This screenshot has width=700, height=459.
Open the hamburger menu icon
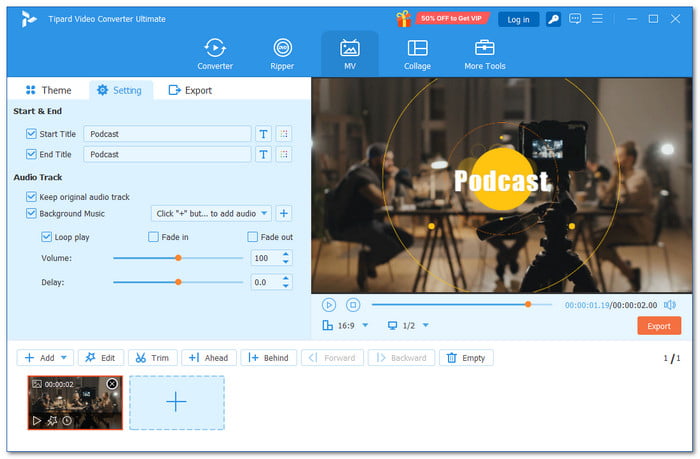point(597,19)
